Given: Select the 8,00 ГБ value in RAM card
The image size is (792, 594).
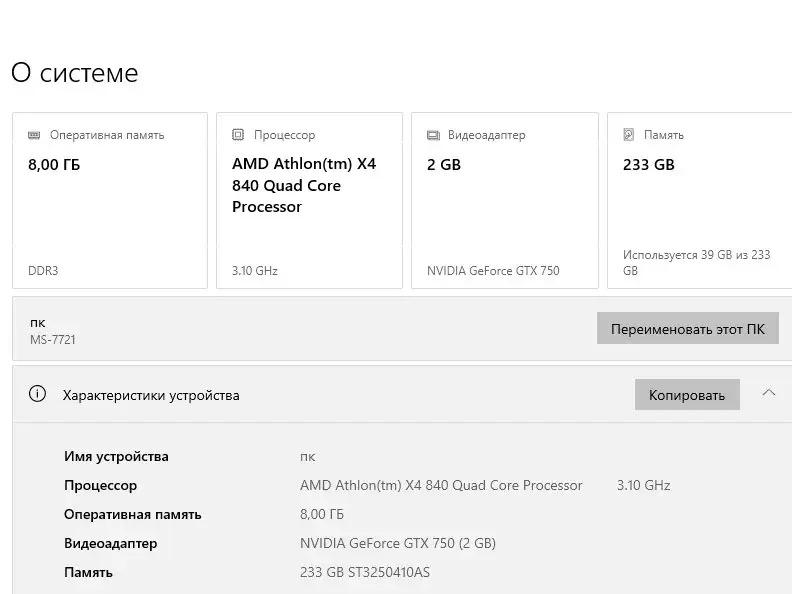Looking at the screenshot, I should pos(54,165).
